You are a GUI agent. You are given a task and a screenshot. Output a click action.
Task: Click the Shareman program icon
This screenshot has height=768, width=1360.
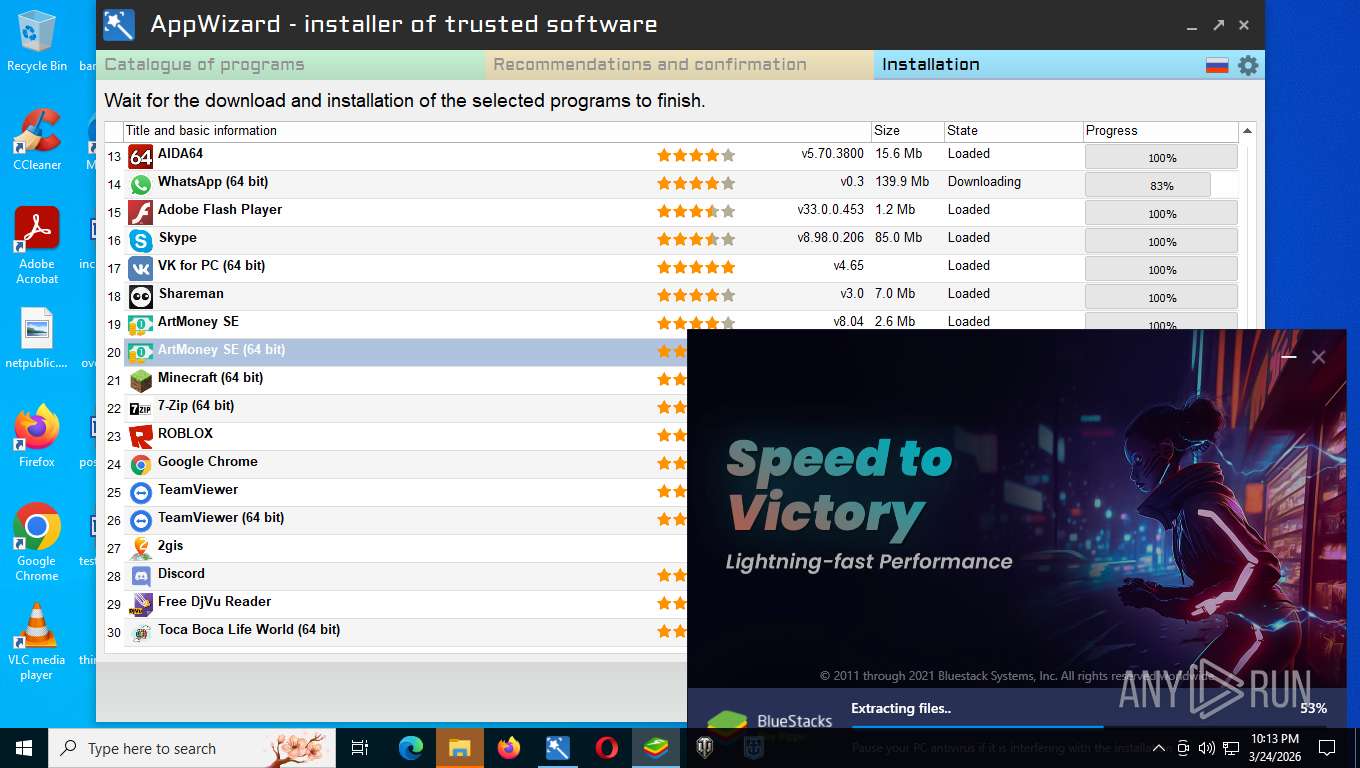141,296
